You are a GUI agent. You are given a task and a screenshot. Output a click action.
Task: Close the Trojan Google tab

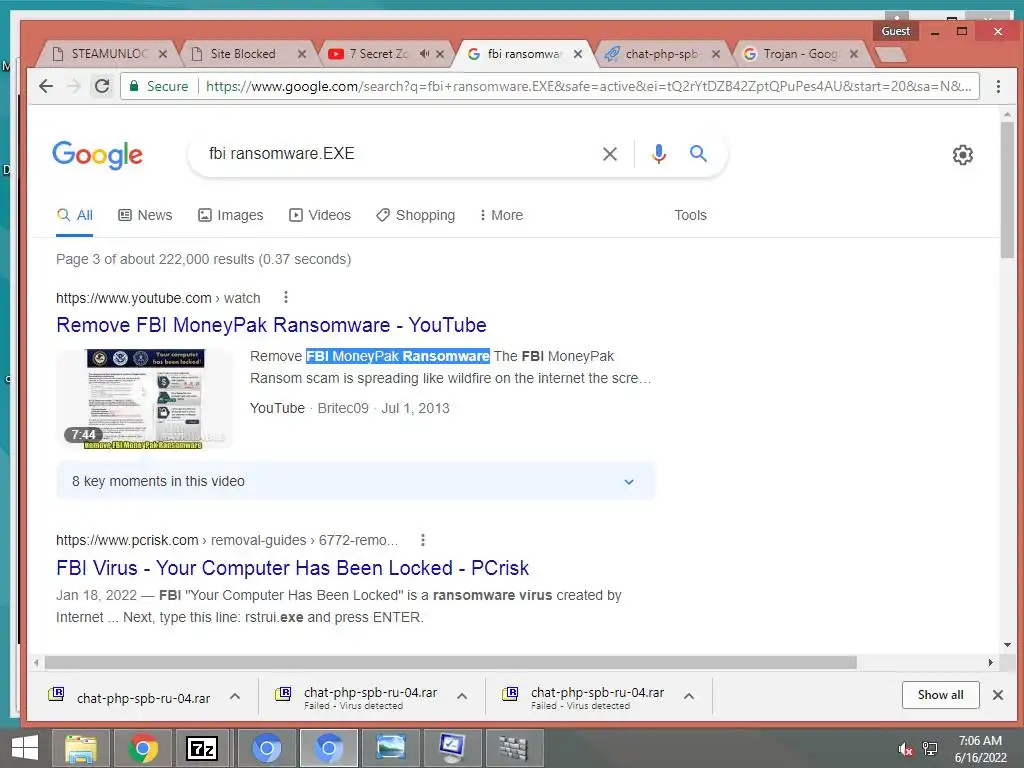[x=854, y=54]
